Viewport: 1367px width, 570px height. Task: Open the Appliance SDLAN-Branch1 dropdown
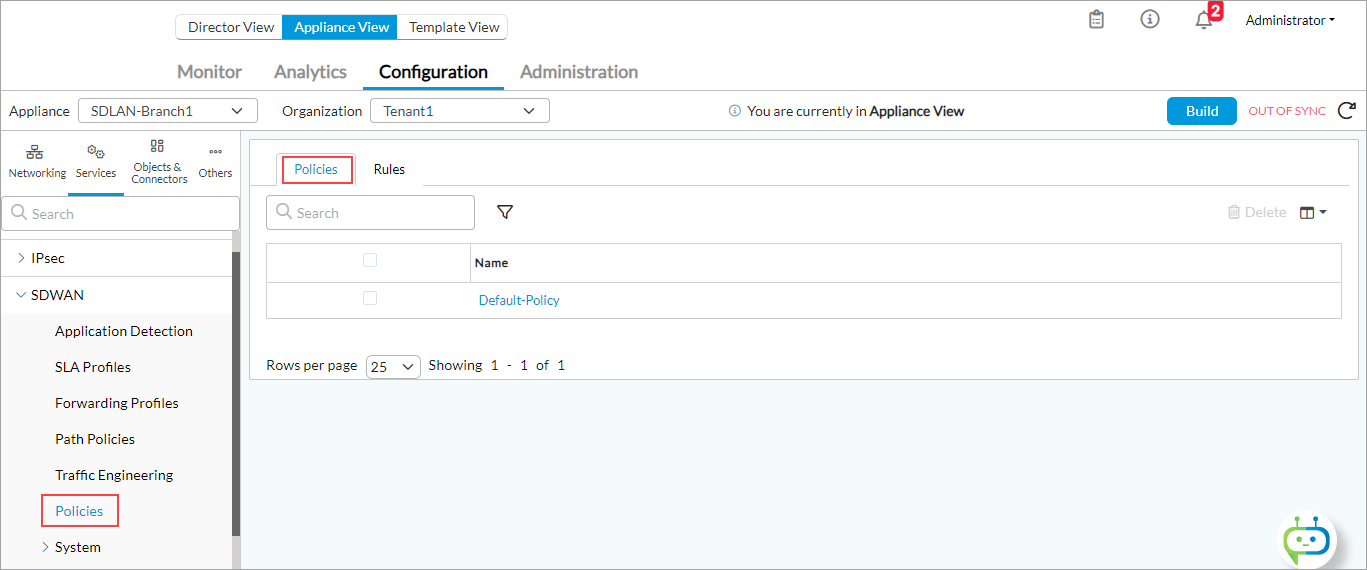167,111
